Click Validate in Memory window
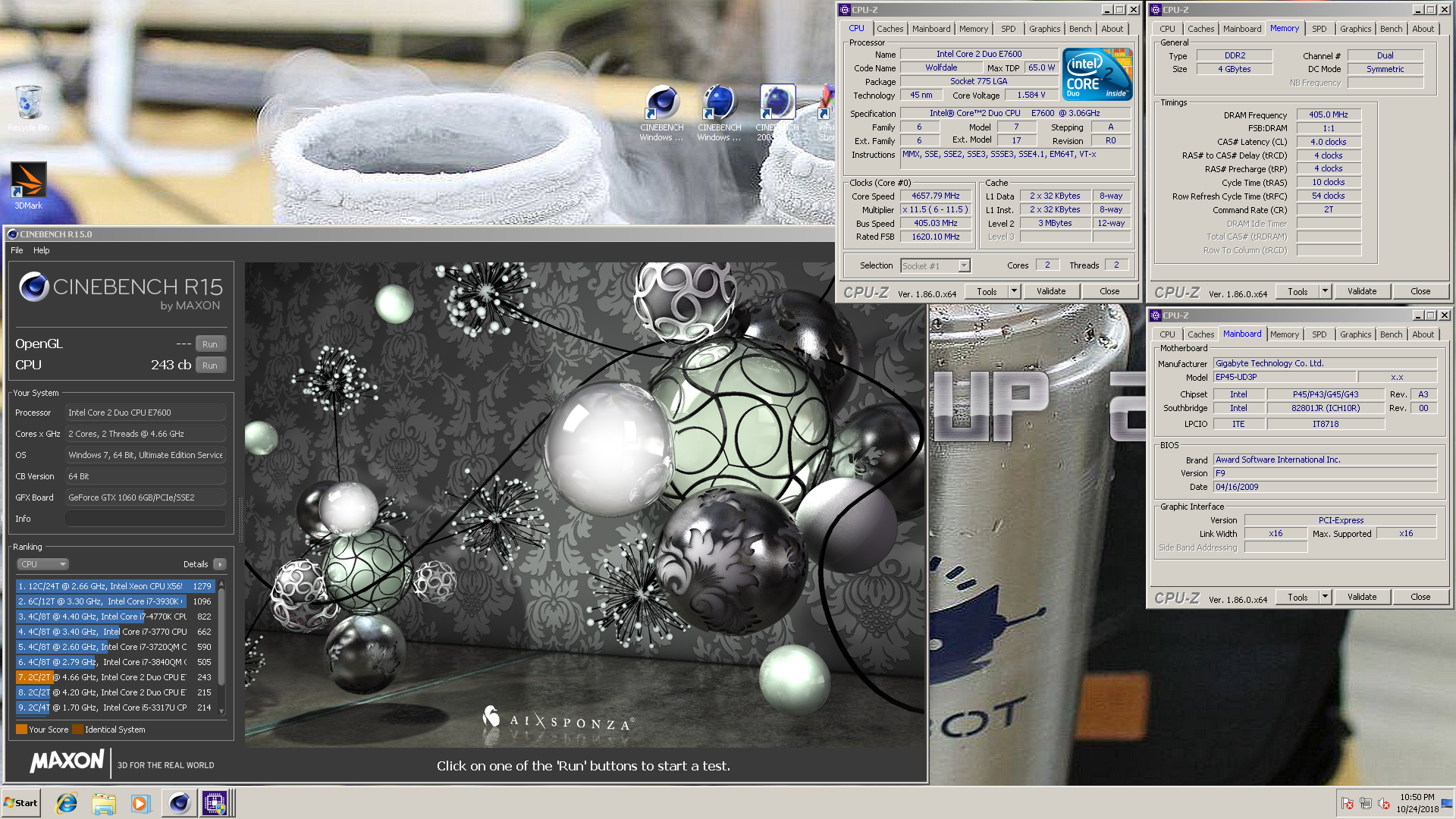Viewport: 1456px width, 819px height. (1362, 291)
